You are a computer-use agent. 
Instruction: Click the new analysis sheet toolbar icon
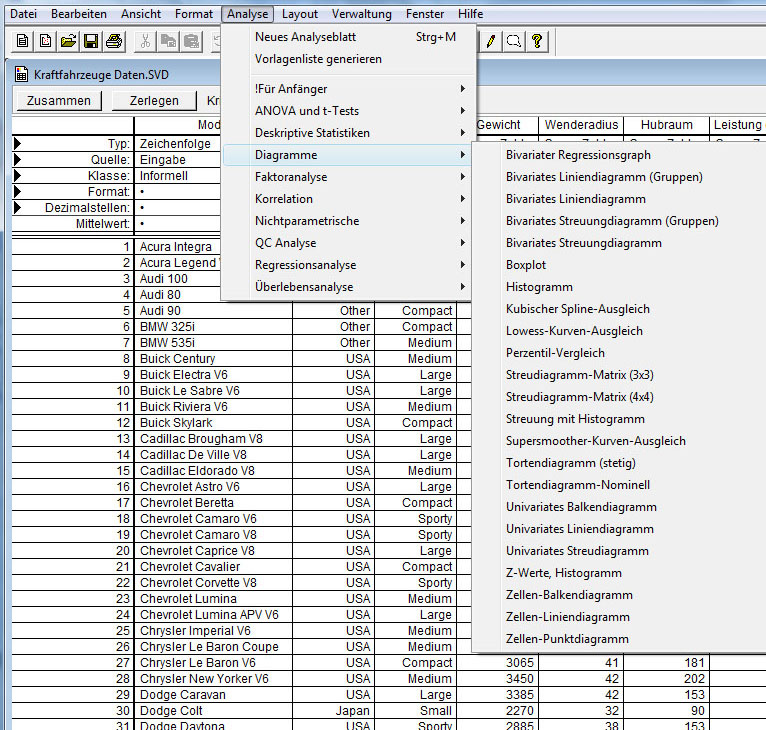click(x=45, y=41)
